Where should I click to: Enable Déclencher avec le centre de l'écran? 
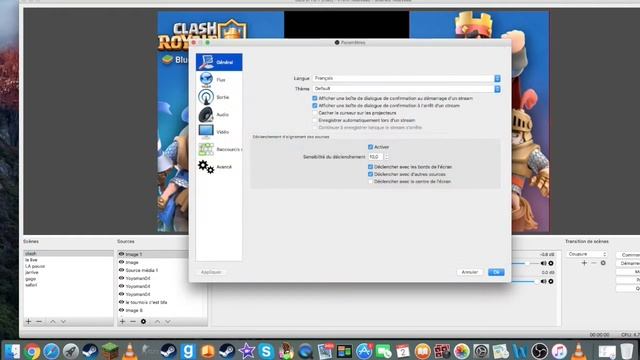(371, 182)
